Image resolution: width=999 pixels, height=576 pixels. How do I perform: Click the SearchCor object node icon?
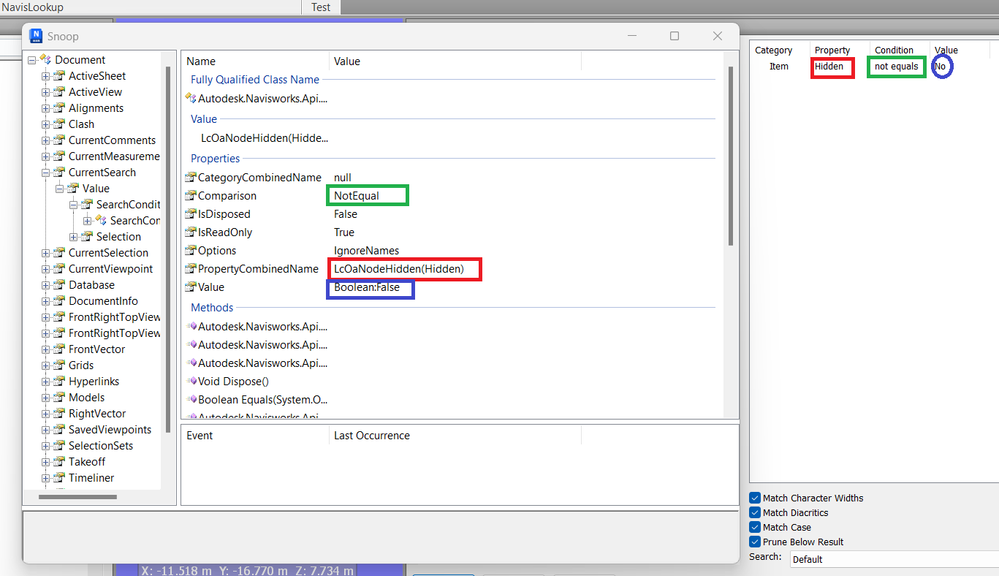[101, 220]
